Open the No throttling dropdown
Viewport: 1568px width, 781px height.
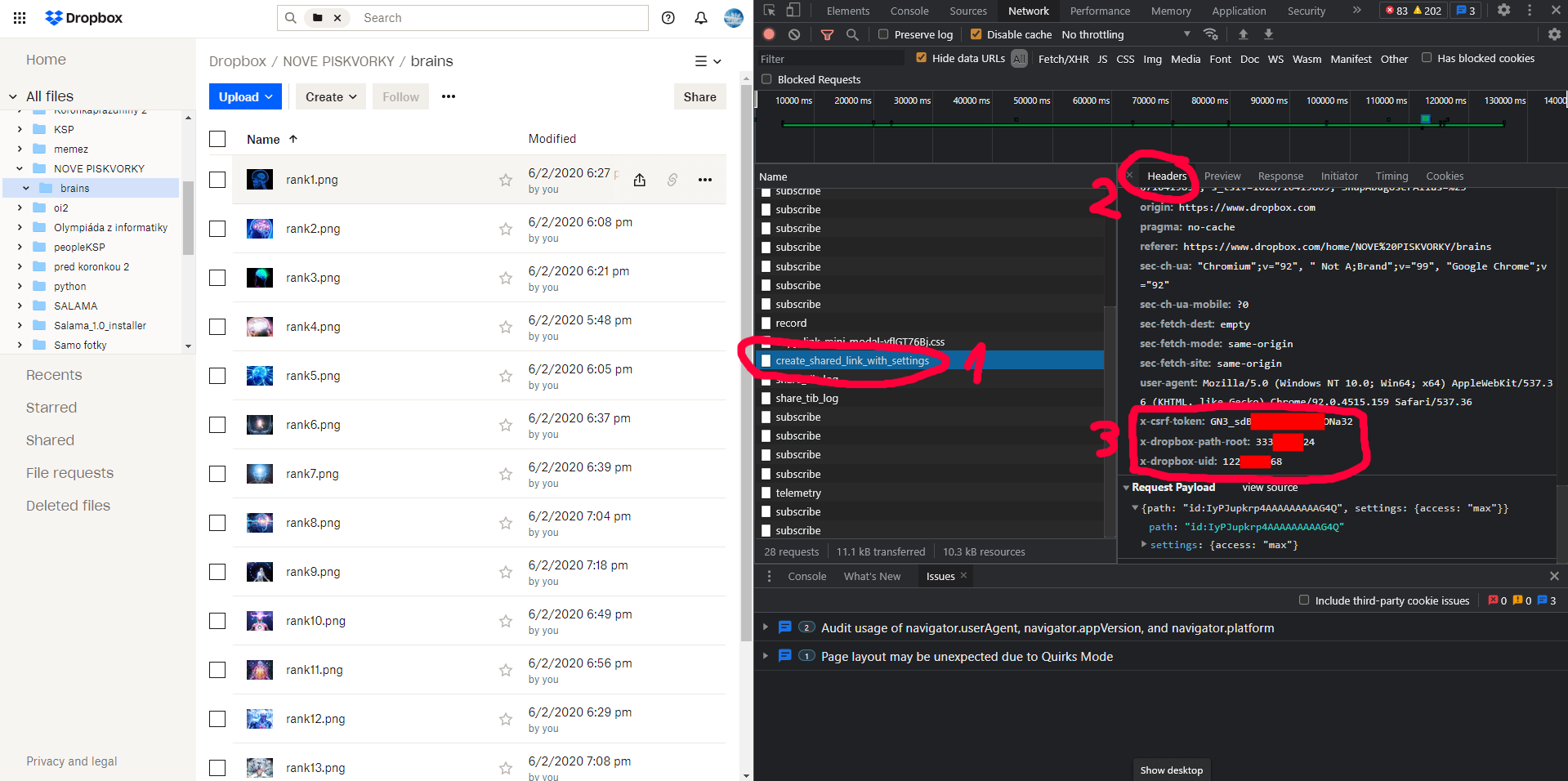pyautogui.click(x=1126, y=34)
